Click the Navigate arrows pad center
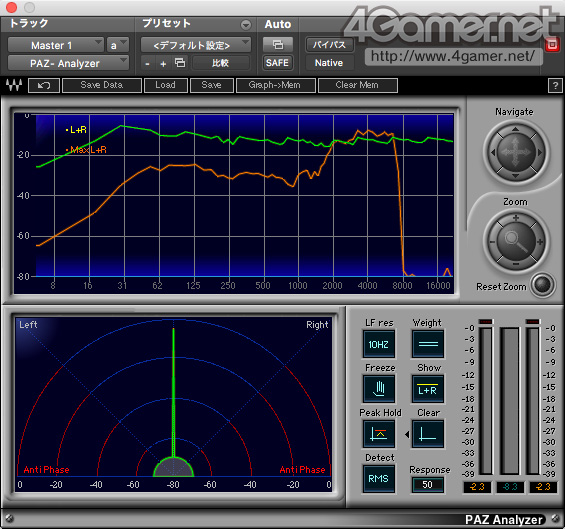Screen dimensions: 565x529 pyautogui.click(x=516, y=152)
